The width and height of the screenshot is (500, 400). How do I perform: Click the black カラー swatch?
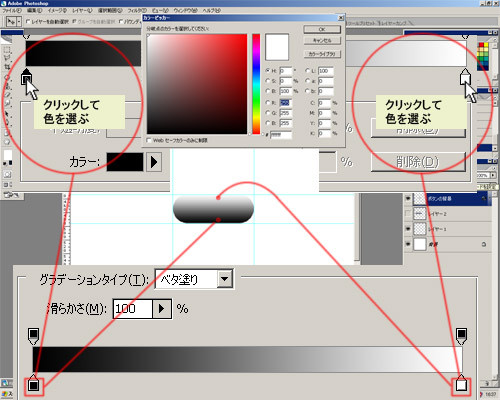click(125, 162)
